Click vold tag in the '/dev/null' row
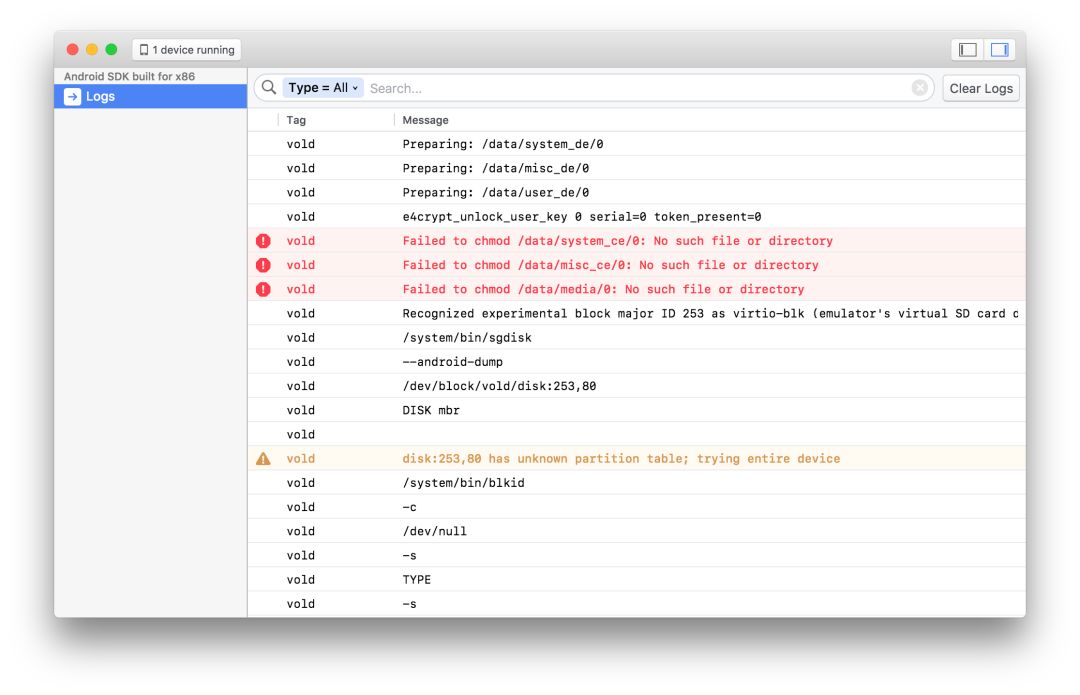 [300, 531]
